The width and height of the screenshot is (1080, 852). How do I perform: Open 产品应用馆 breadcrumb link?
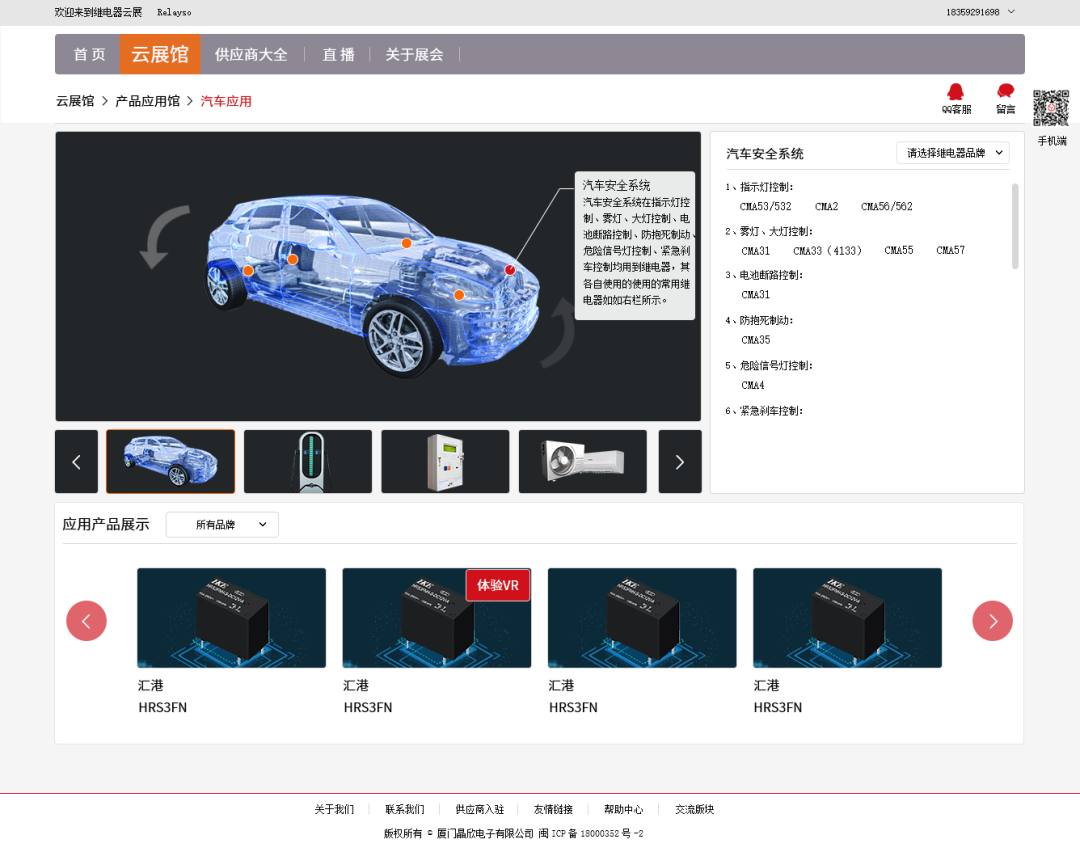147,101
